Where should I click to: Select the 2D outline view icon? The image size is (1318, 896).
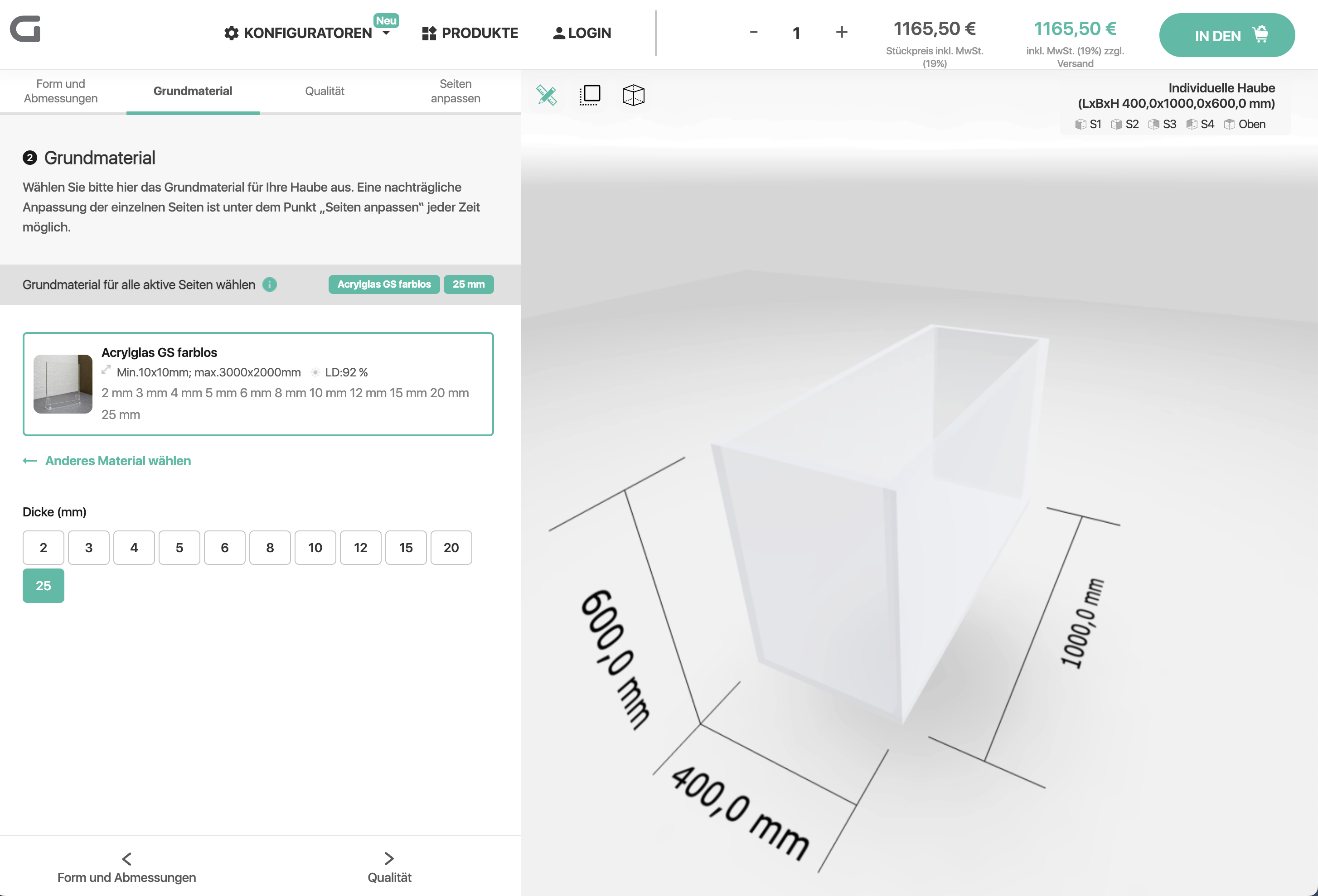coord(590,95)
